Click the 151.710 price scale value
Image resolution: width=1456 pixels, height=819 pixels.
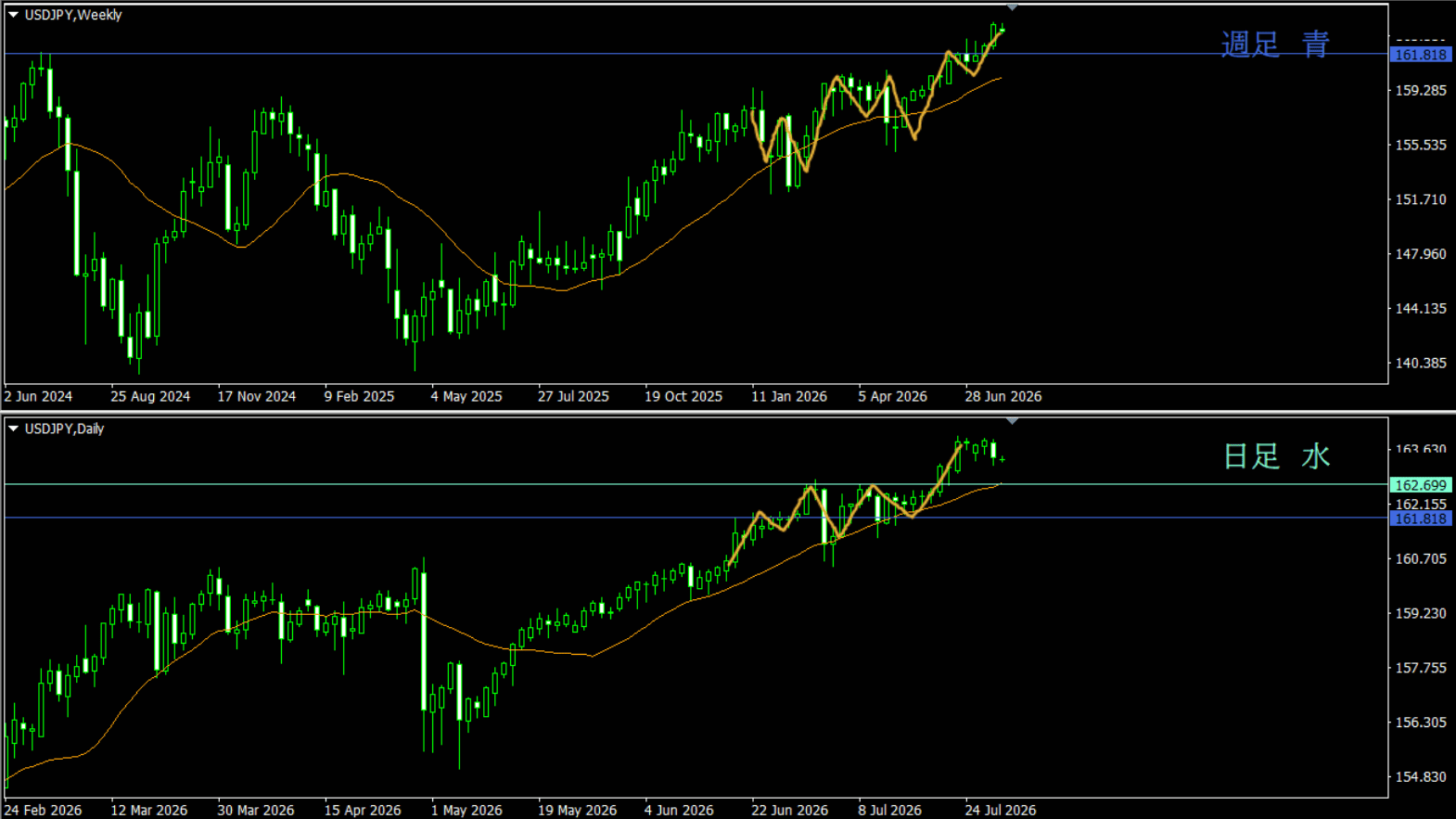1421,199
